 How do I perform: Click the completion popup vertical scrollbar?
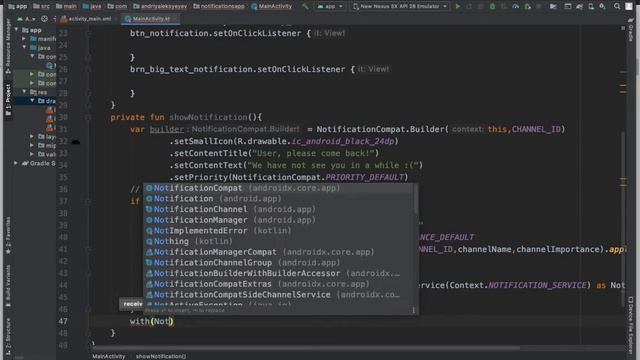pyautogui.click(x=416, y=199)
